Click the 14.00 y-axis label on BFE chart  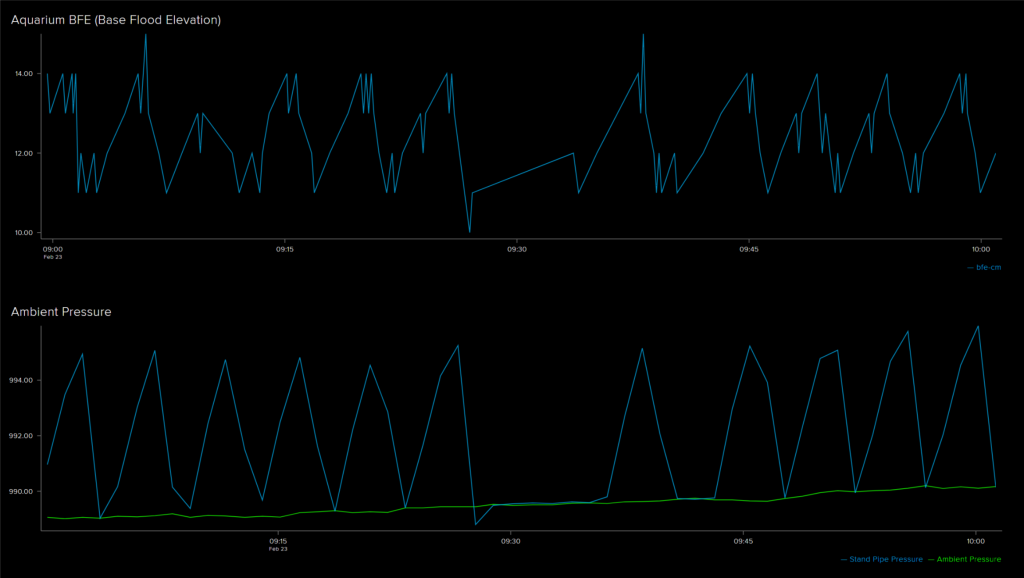(23, 74)
